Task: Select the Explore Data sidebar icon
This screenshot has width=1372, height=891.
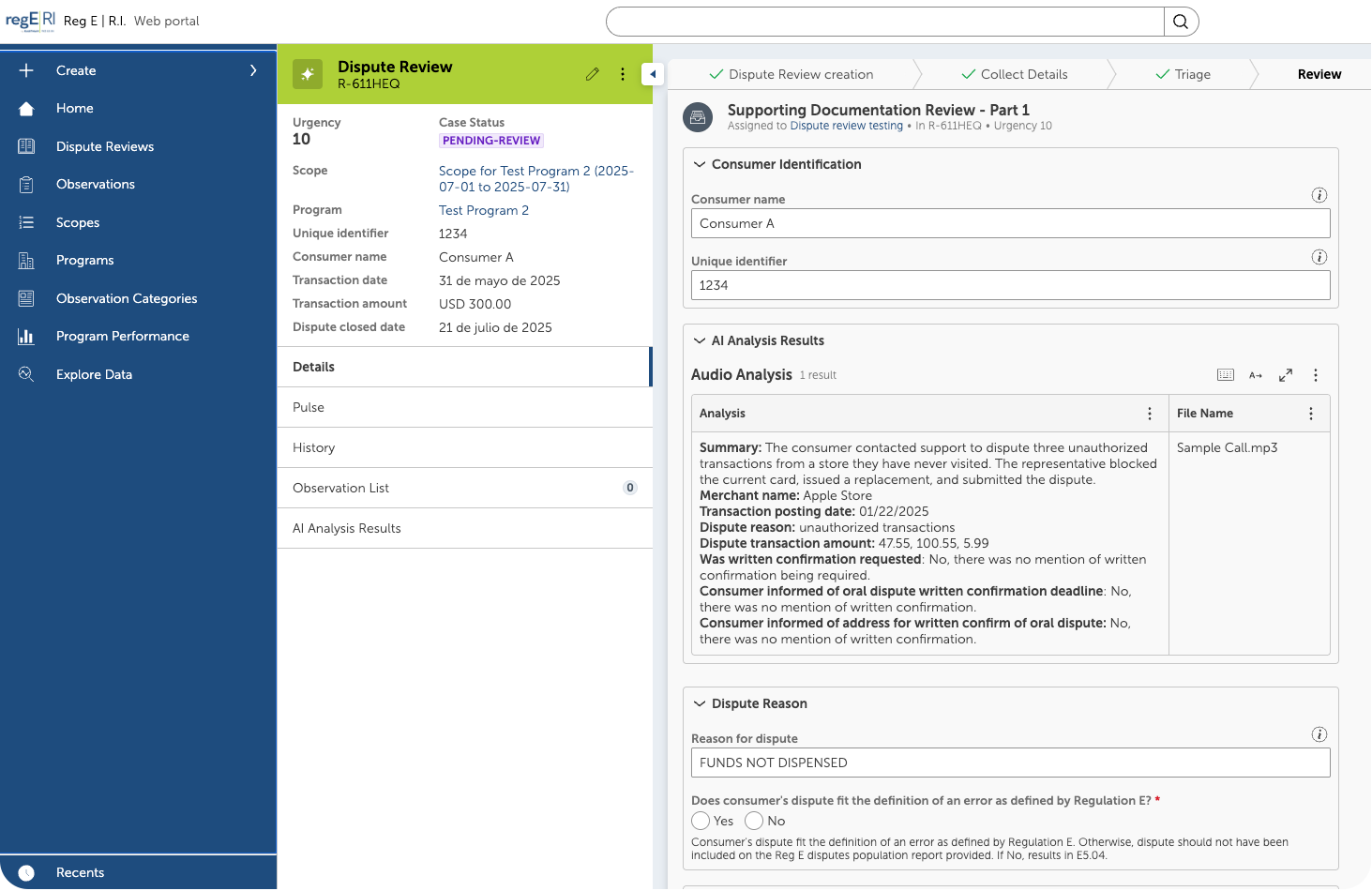Action: (25, 374)
